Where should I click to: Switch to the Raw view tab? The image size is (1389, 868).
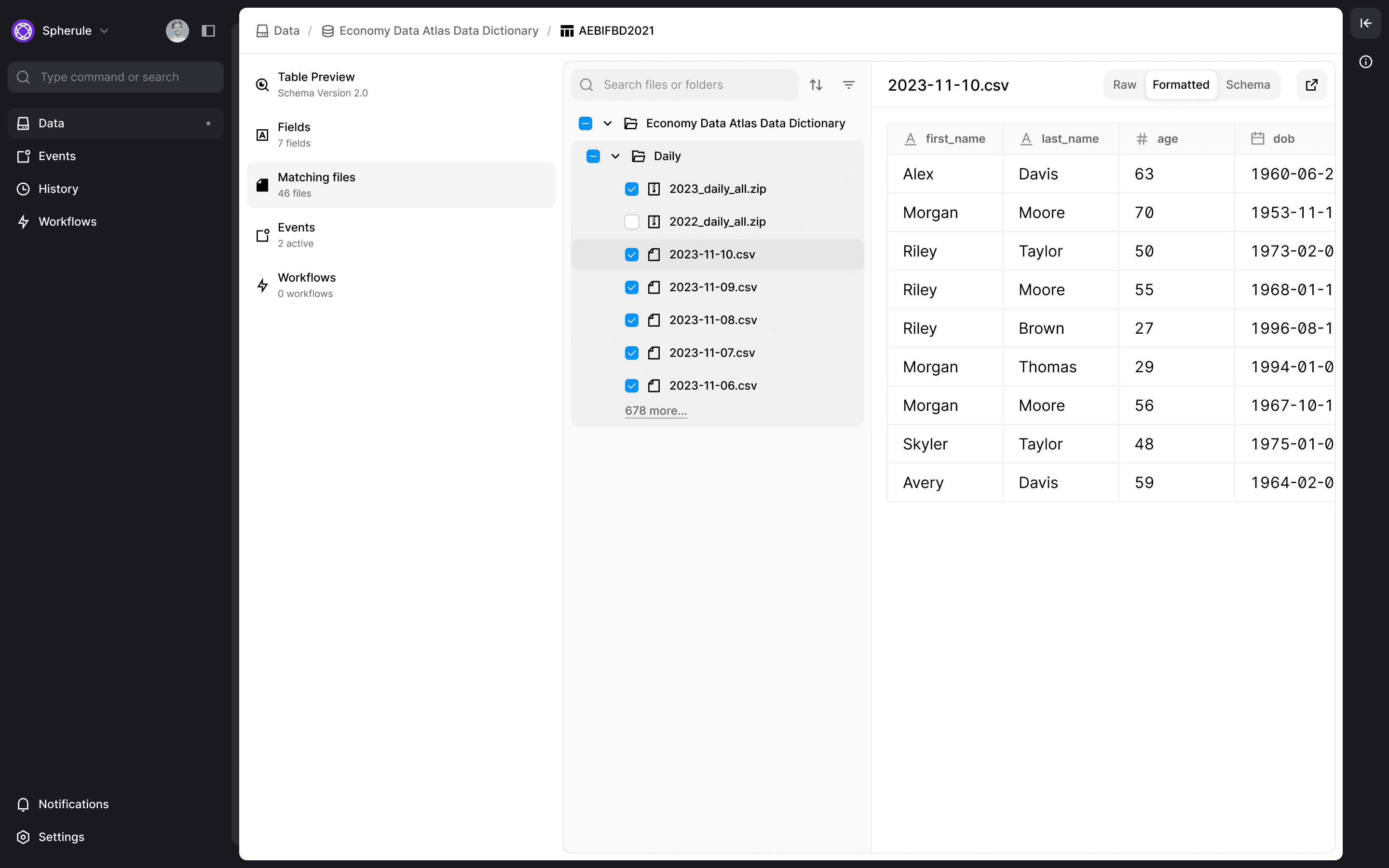pos(1124,85)
